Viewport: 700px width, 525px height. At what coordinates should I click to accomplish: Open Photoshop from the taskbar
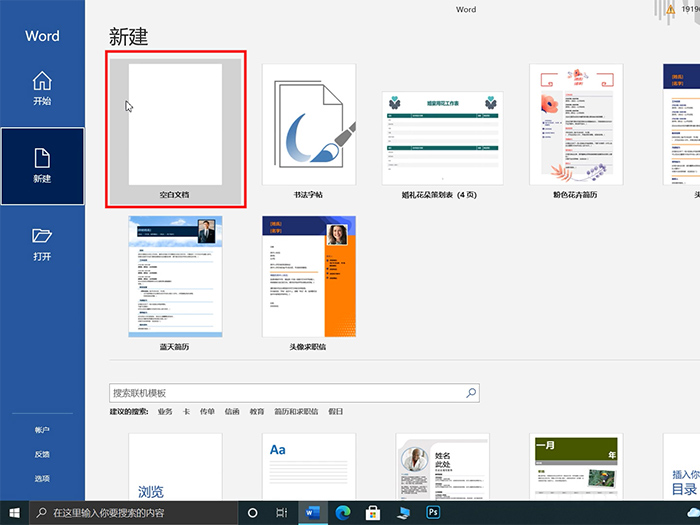coord(433,512)
